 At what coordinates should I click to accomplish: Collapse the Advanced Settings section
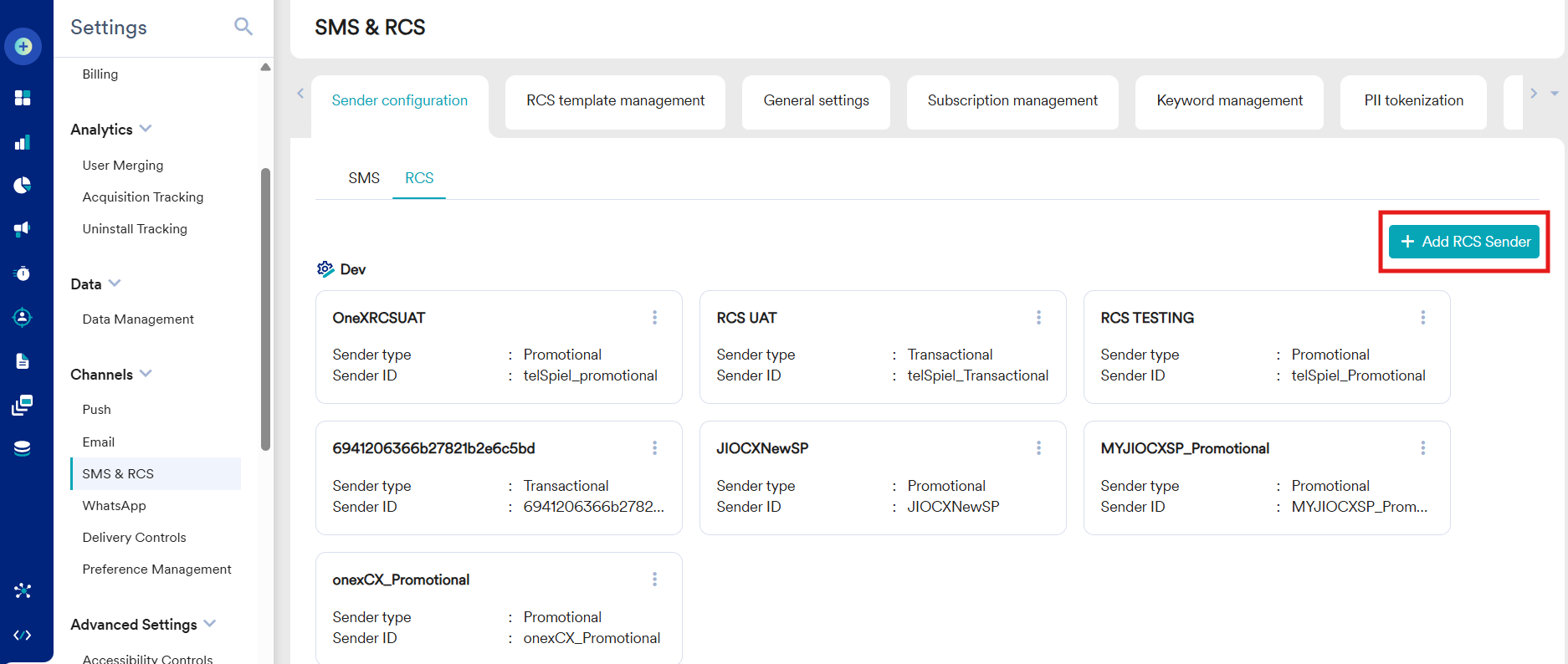tap(209, 624)
